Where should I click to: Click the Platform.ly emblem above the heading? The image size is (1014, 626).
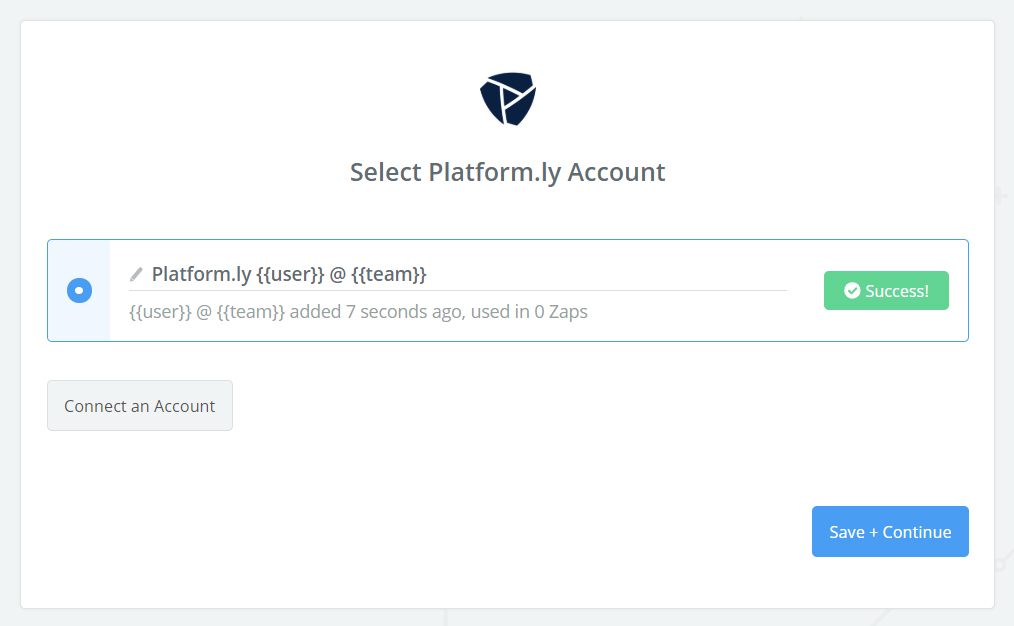coord(507,99)
